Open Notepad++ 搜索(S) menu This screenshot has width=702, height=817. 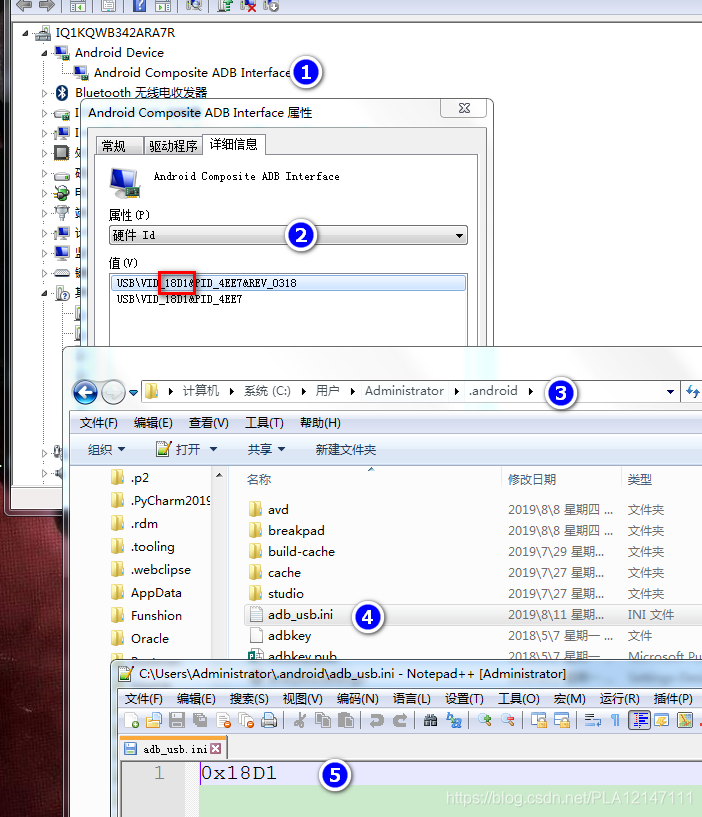tap(249, 699)
